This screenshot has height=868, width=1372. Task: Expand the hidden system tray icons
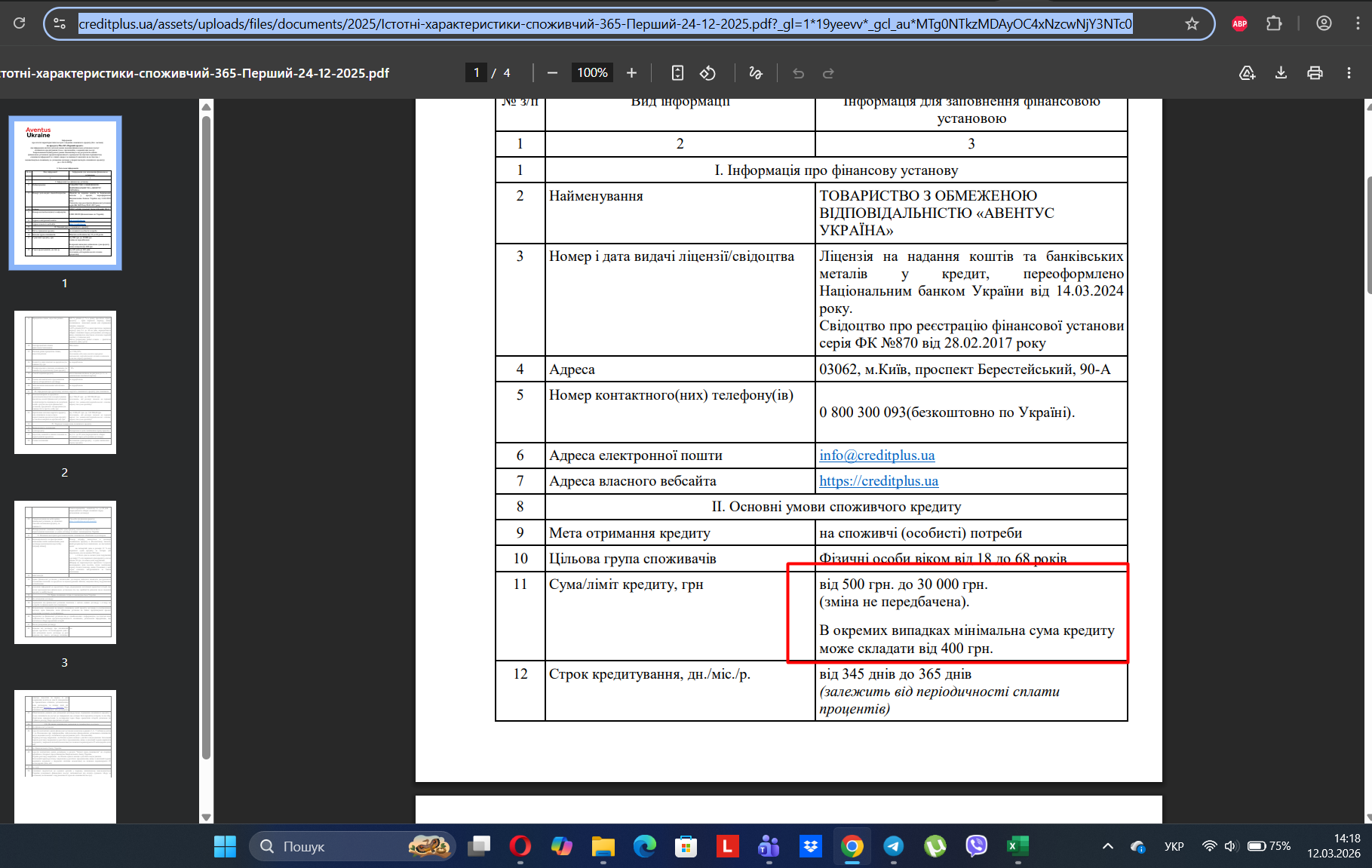tap(1108, 846)
